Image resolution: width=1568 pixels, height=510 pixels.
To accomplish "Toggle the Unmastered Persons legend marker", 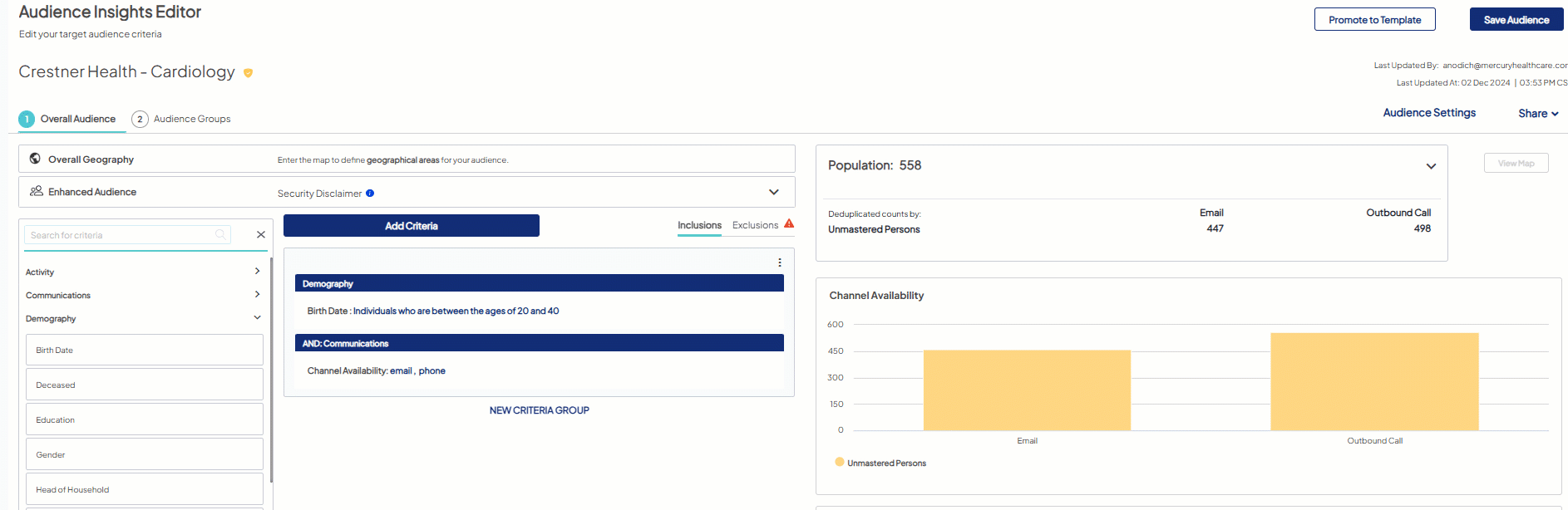I will (840, 463).
